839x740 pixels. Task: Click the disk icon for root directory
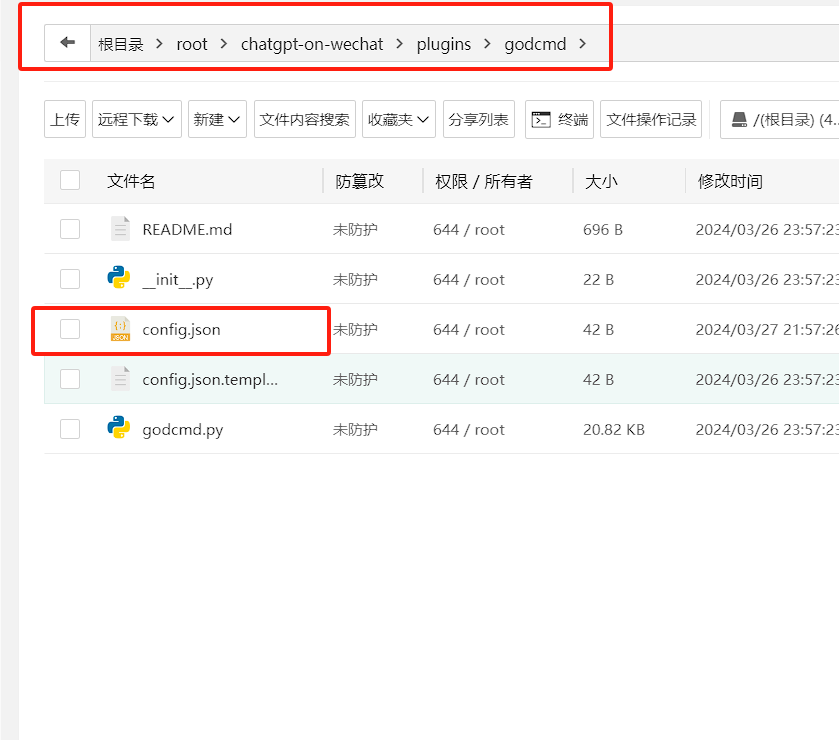click(x=739, y=119)
